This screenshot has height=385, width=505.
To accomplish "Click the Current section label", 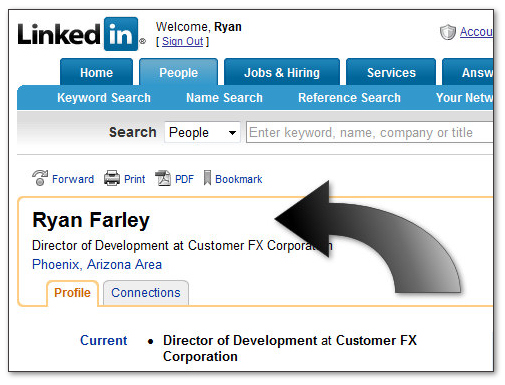I will [x=103, y=340].
